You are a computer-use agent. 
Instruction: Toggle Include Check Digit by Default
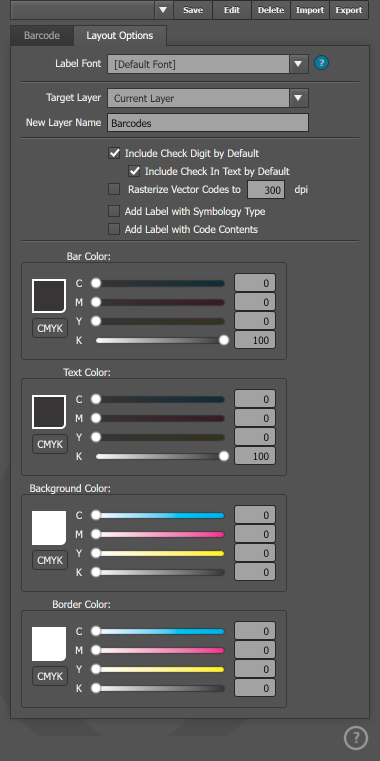[x=114, y=153]
